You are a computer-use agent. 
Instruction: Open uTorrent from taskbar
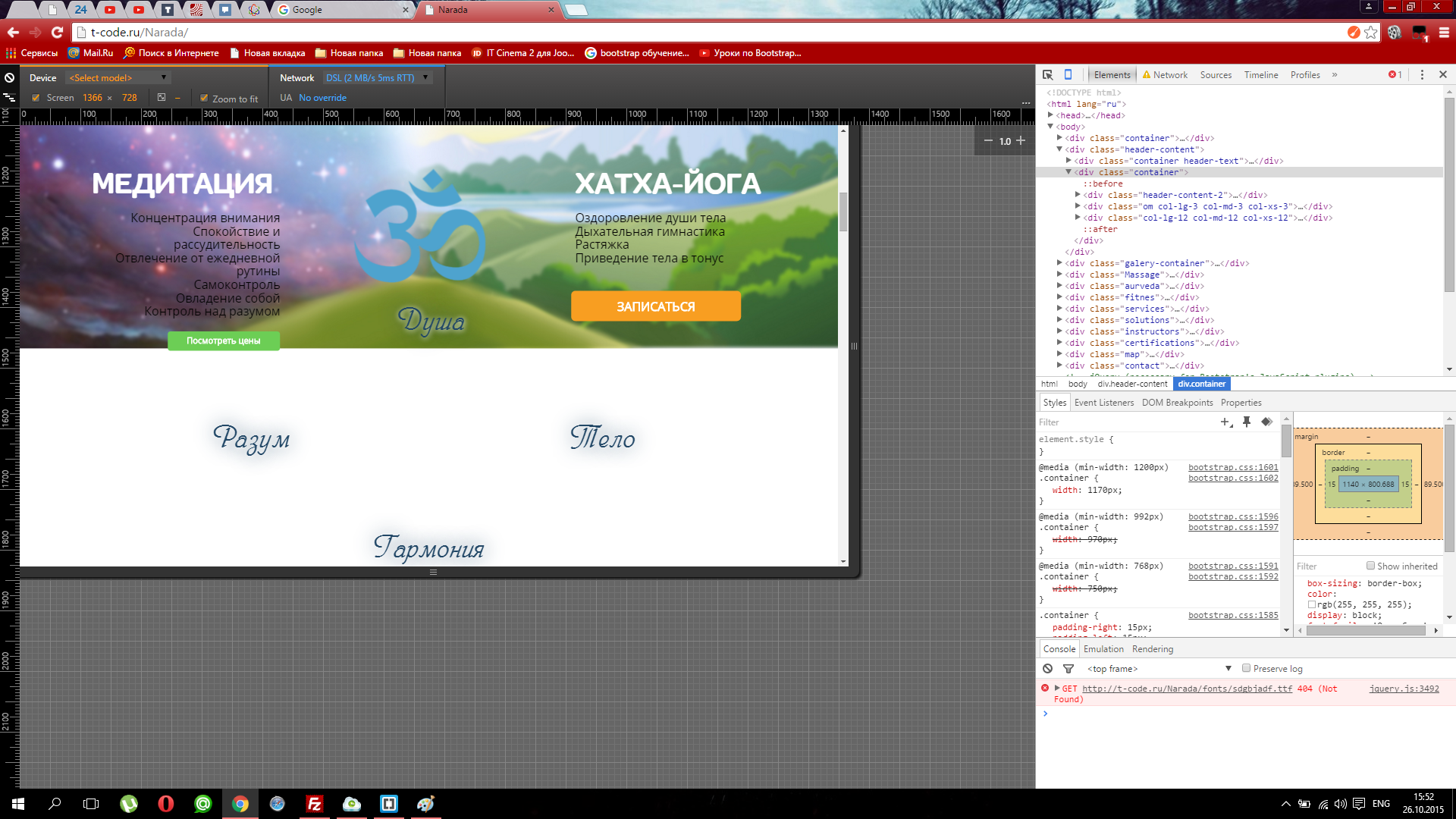point(128,804)
